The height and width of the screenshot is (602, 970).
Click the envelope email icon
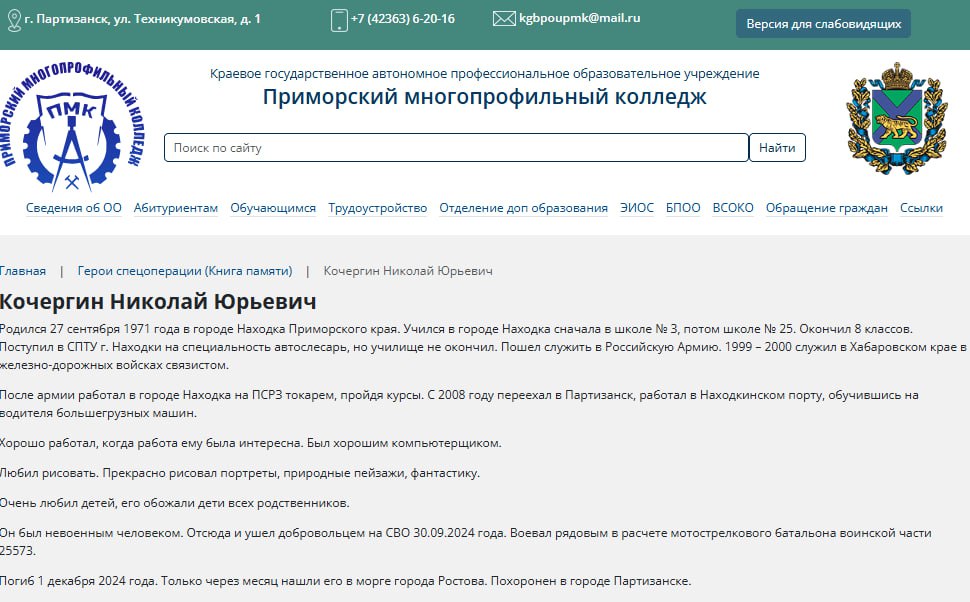(x=503, y=19)
